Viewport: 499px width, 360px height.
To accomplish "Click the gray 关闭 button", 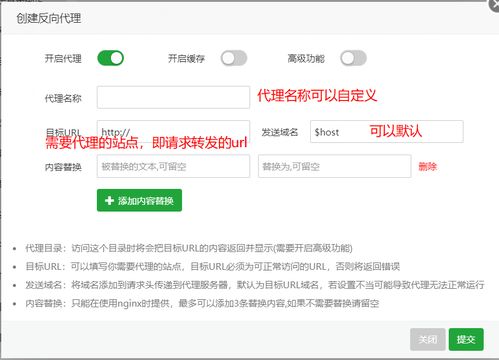I will (428, 339).
